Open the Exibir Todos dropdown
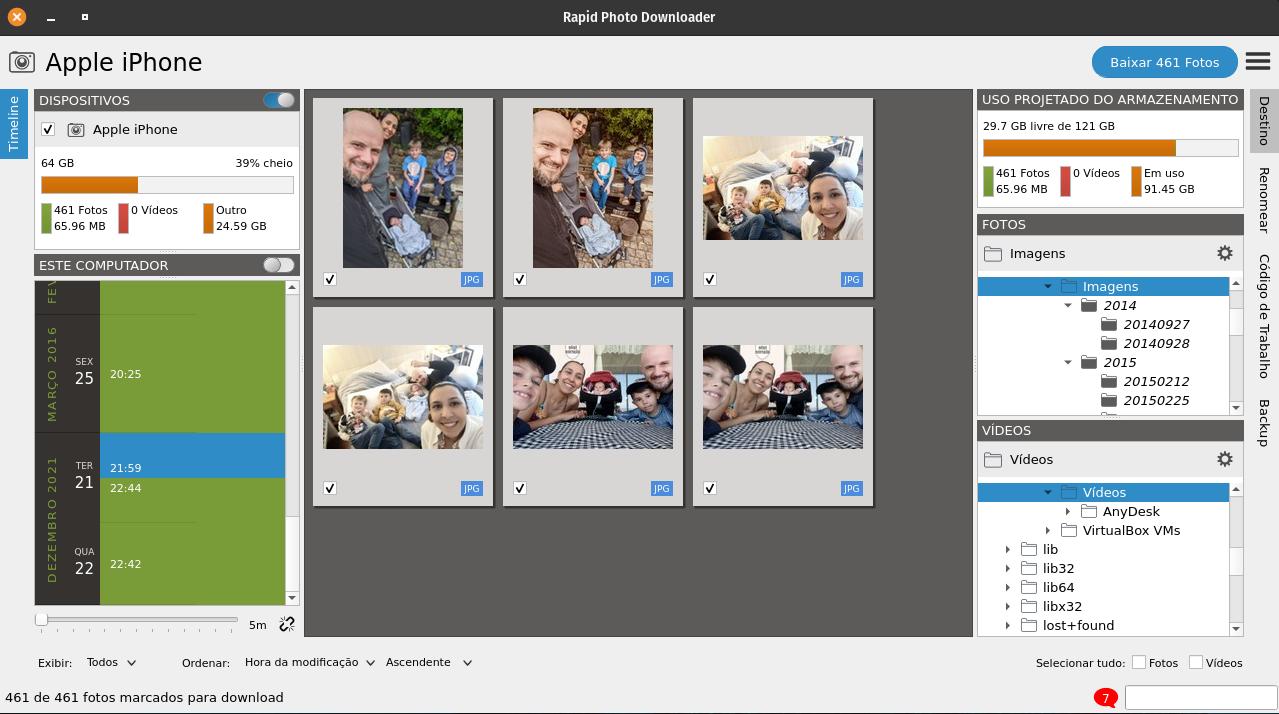 (111, 662)
